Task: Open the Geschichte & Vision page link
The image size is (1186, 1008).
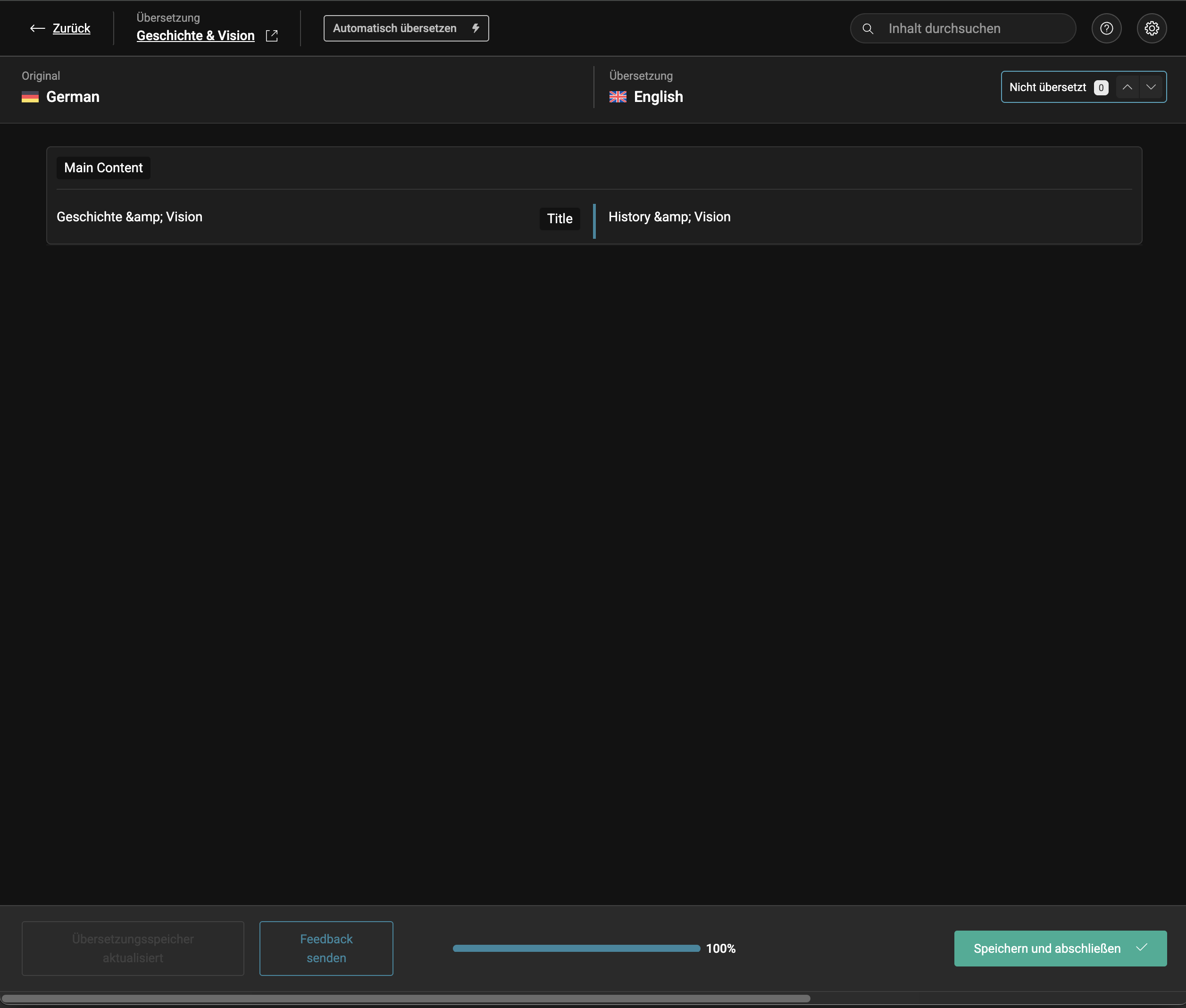Action: 195,36
